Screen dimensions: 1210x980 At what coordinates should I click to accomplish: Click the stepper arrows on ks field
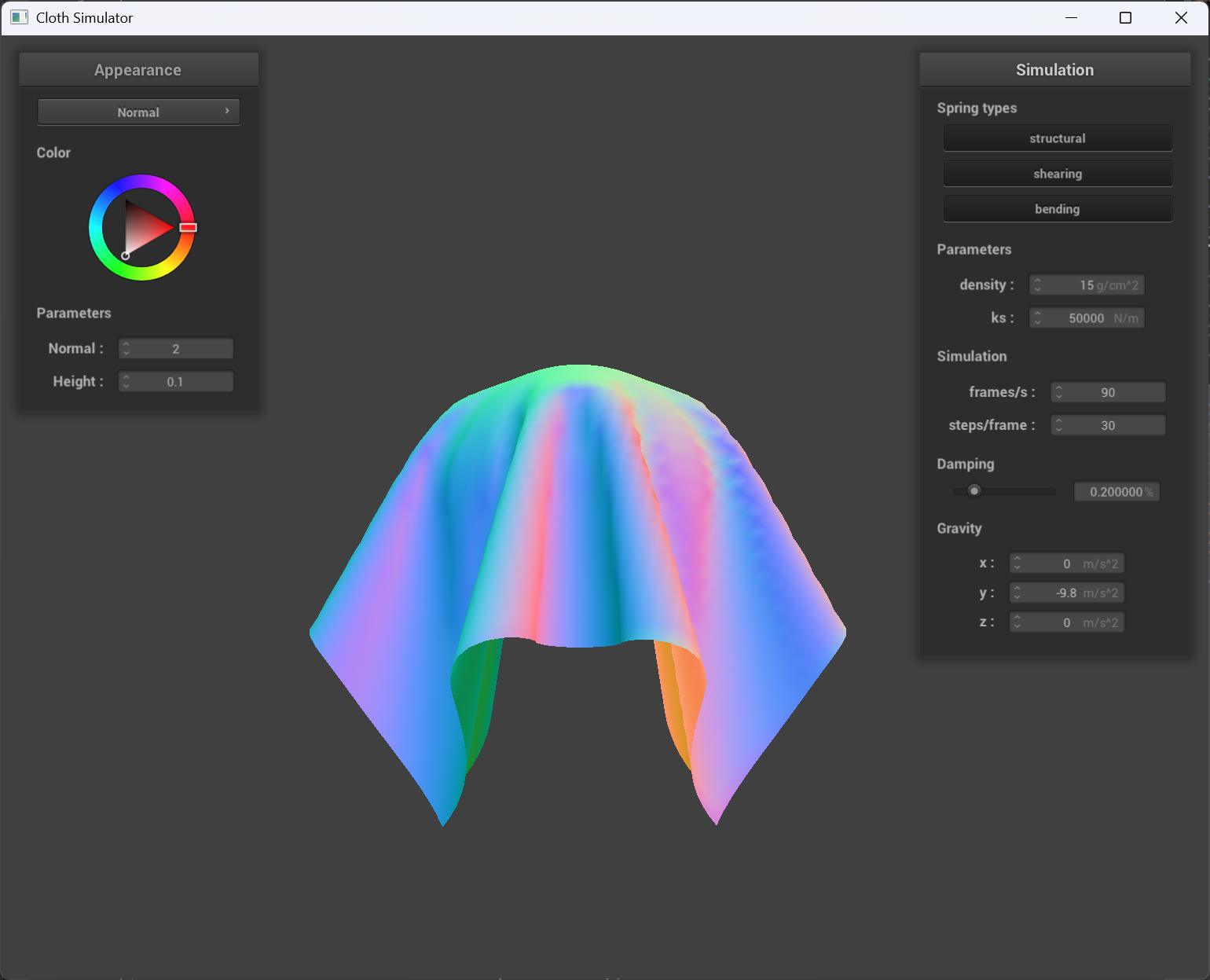pyautogui.click(x=1037, y=318)
